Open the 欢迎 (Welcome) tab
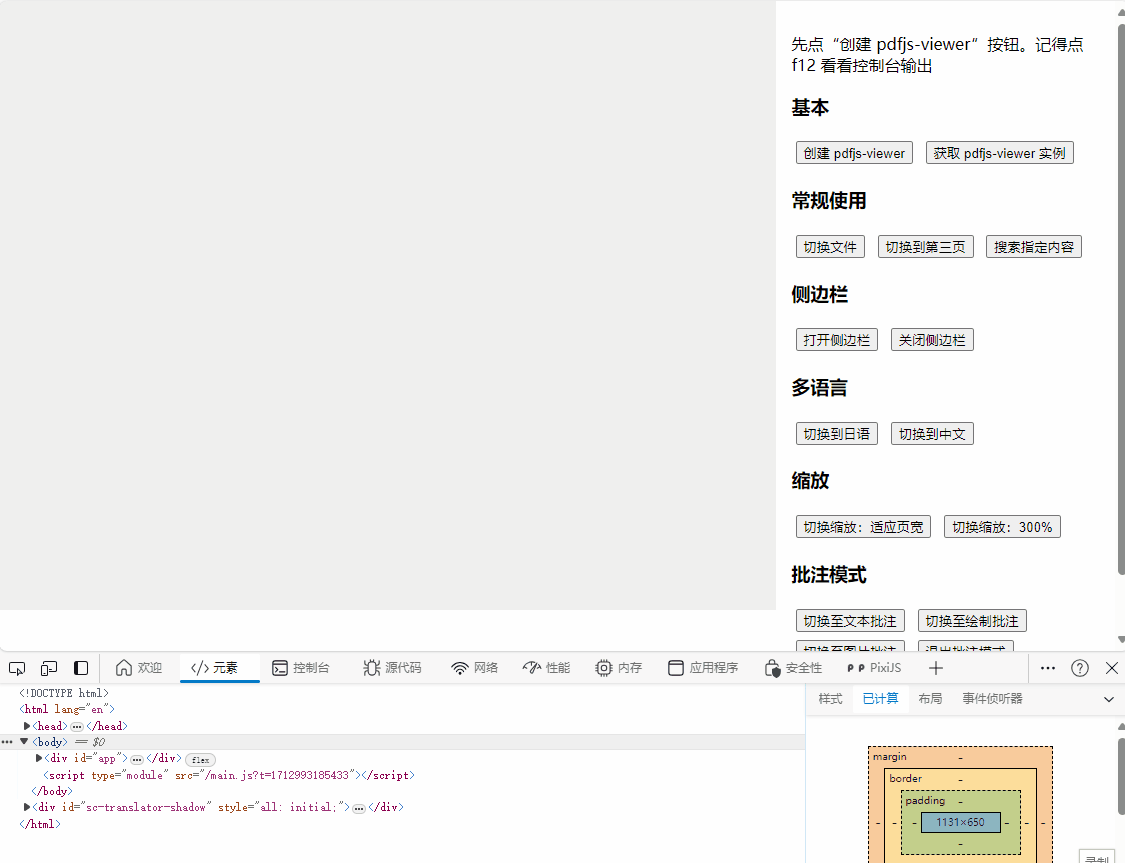Image resolution: width=1125 pixels, height=863 pixels. (139, 668)
